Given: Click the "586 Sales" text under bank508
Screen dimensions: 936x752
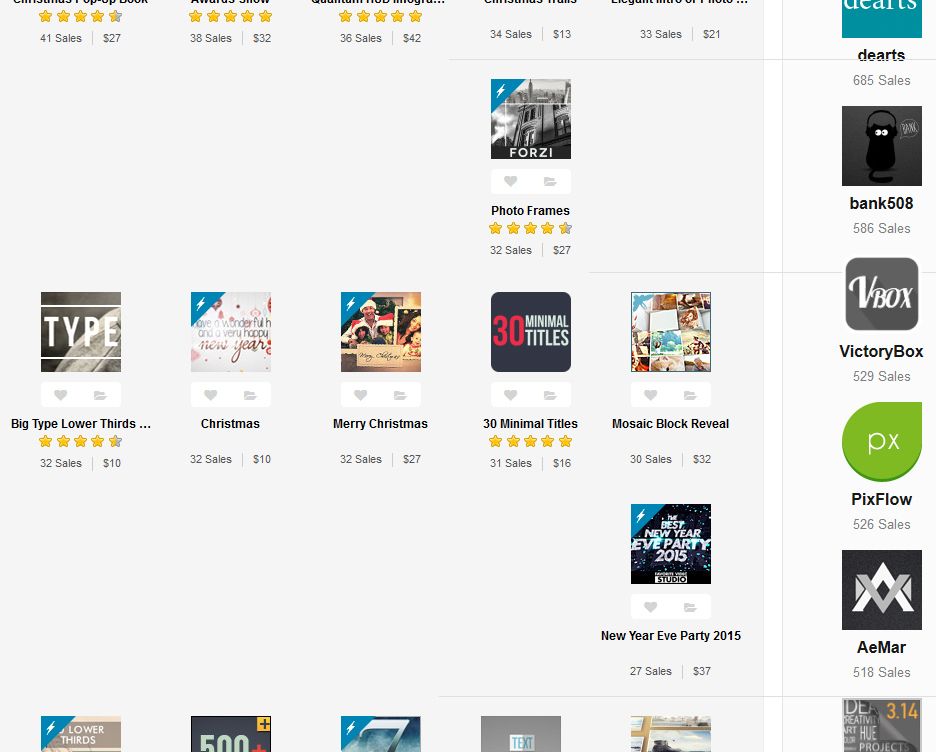Looking at the screenshot, I should pyautogui.click(x=881, y=229).
